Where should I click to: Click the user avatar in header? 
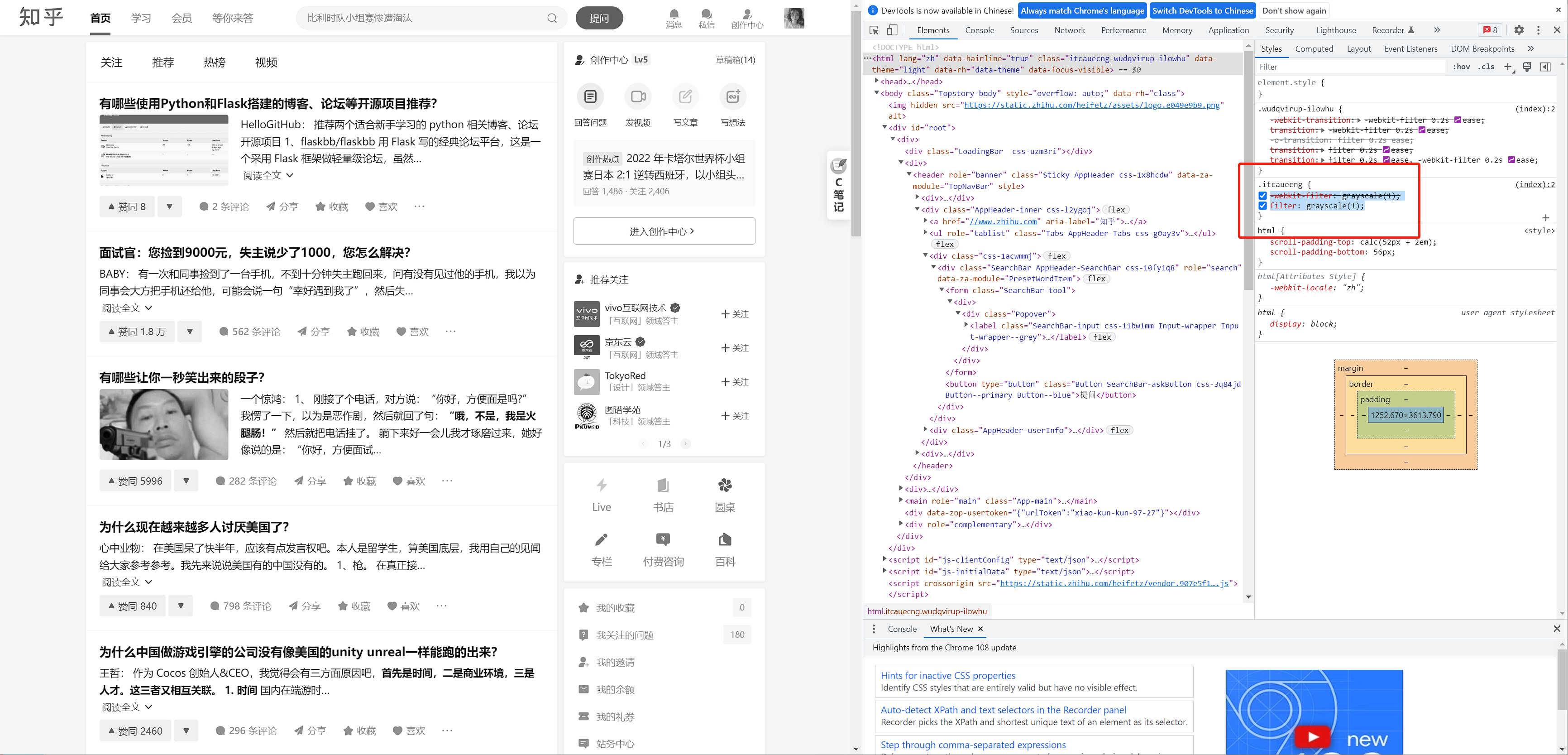794,18
